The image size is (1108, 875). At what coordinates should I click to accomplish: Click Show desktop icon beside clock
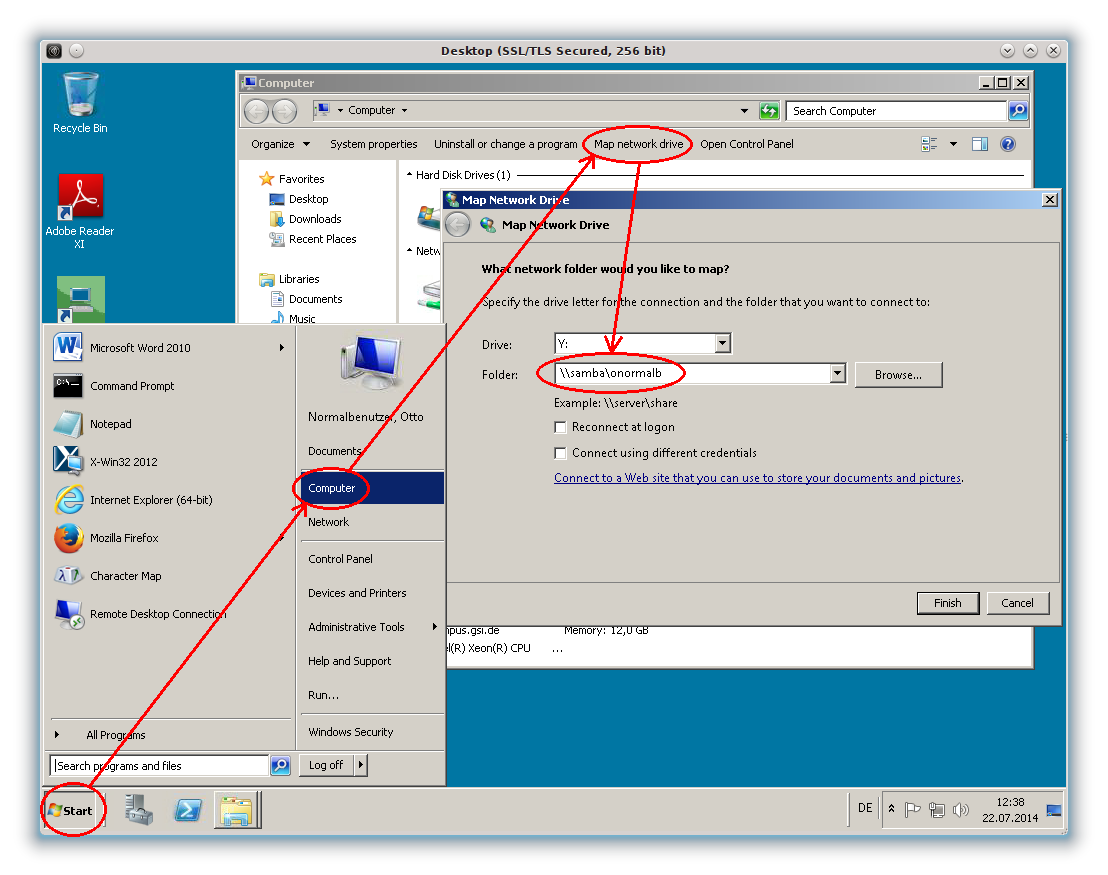point(1054,811)
